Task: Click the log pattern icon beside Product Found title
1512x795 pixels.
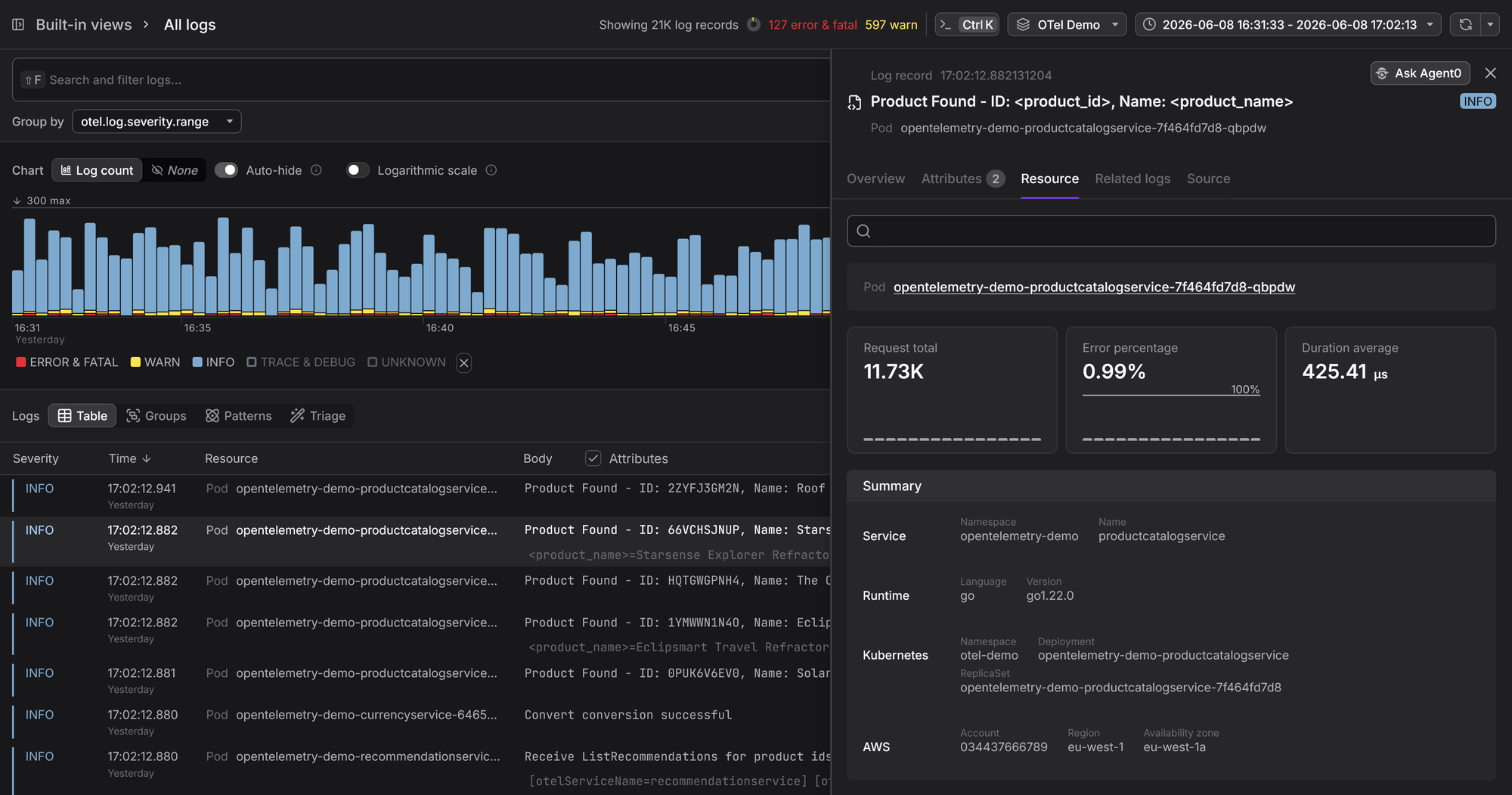Action: (854, 102)
